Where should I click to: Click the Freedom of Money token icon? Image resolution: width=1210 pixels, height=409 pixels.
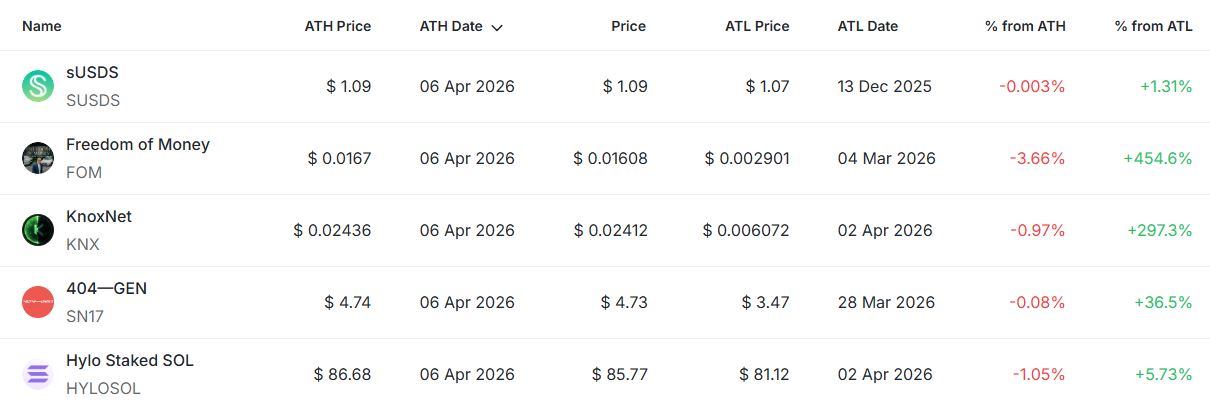pyautogui.click(x=38, y=158)
